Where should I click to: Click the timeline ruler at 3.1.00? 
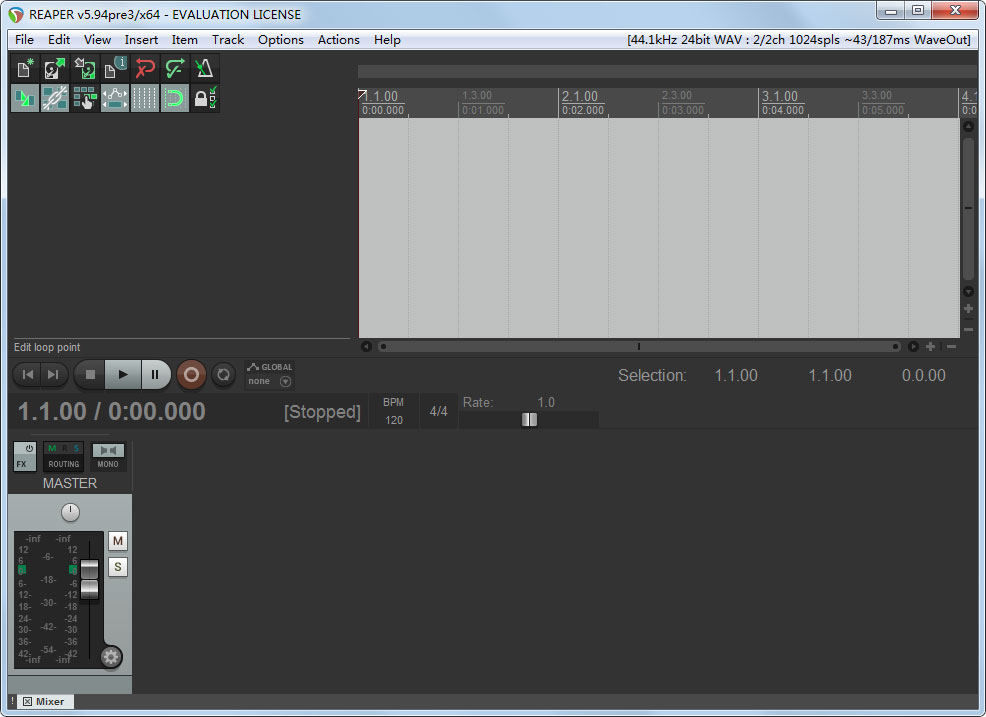pos(780,96)
